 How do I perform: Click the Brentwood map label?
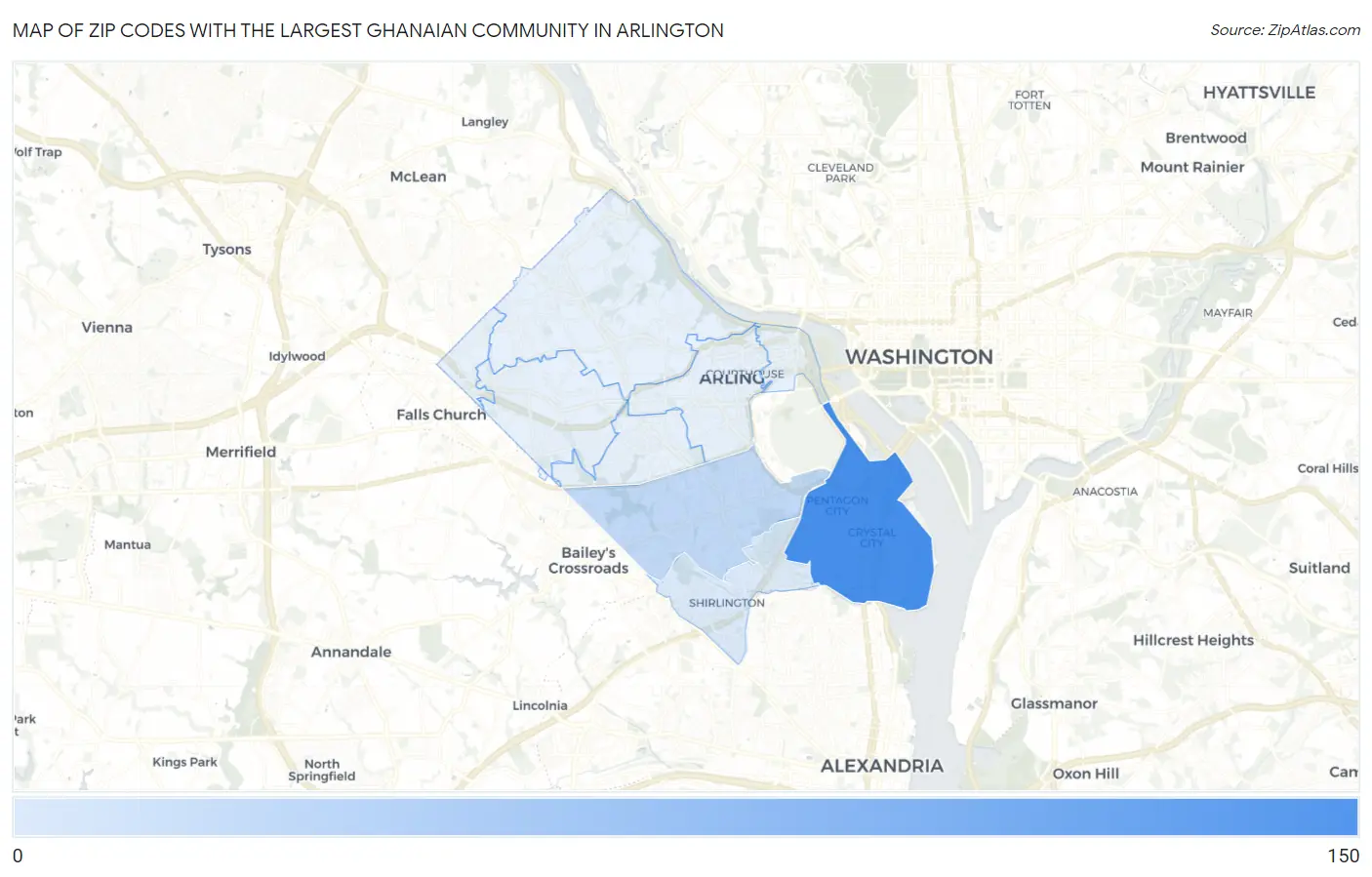point(1205,139)
